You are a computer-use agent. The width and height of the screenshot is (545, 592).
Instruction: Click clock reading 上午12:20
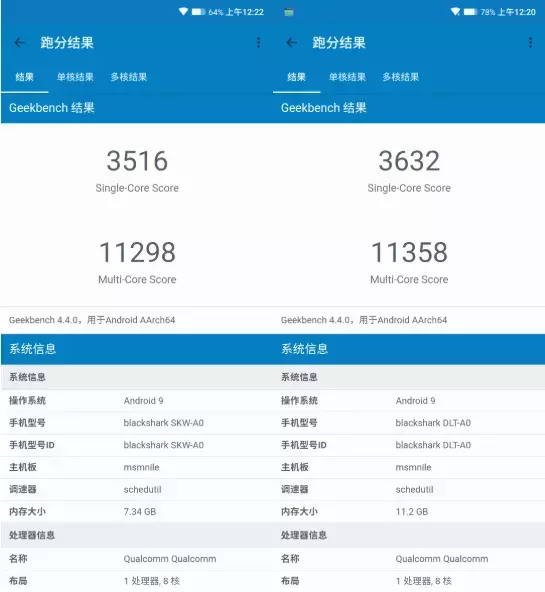516,12
